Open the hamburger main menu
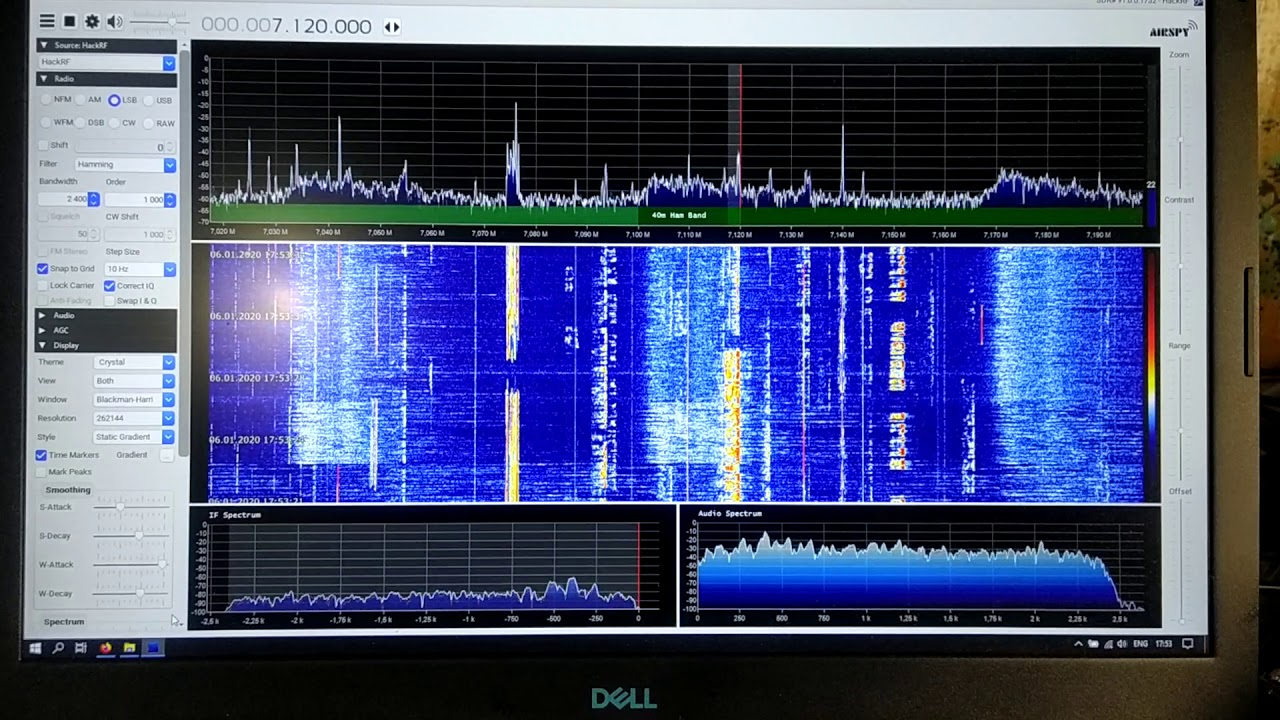Screen dimensions: 1280x720 tap(47, 21)
